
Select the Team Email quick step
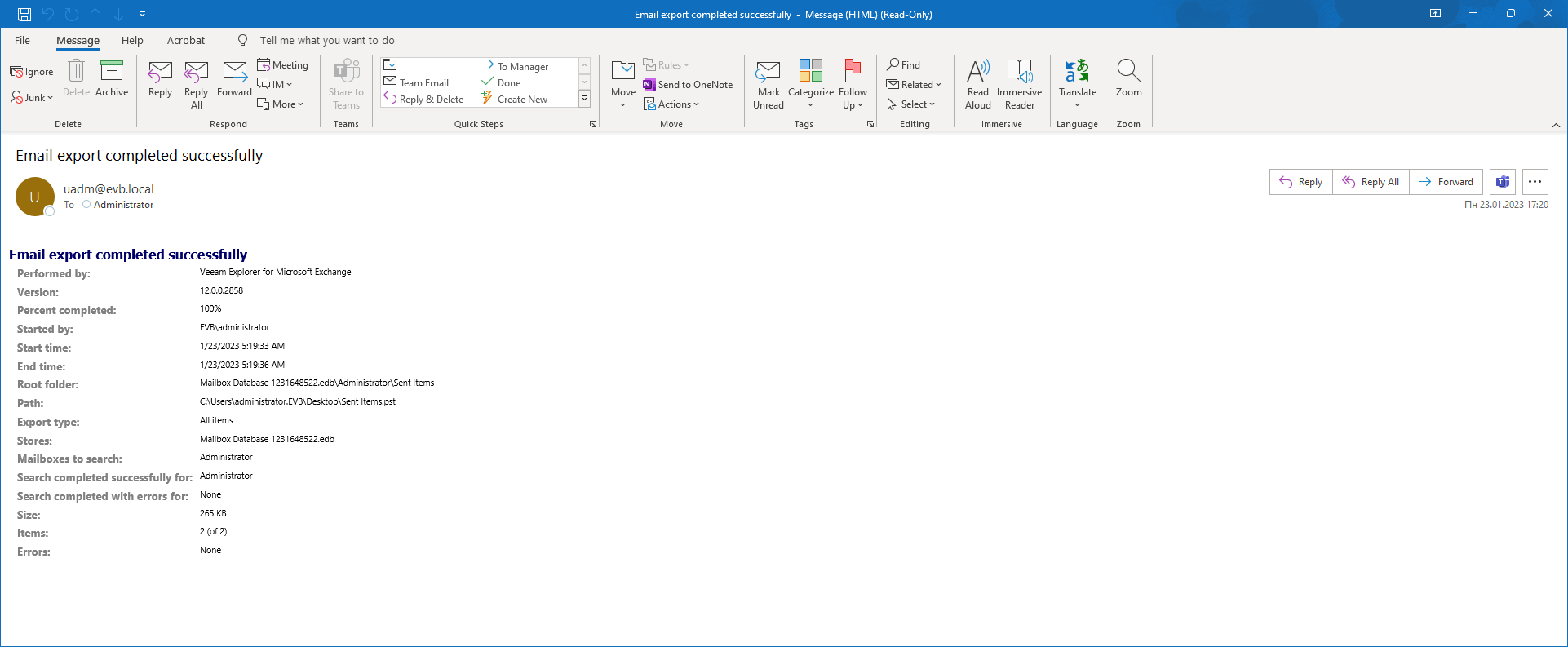[x=417, y=82]
